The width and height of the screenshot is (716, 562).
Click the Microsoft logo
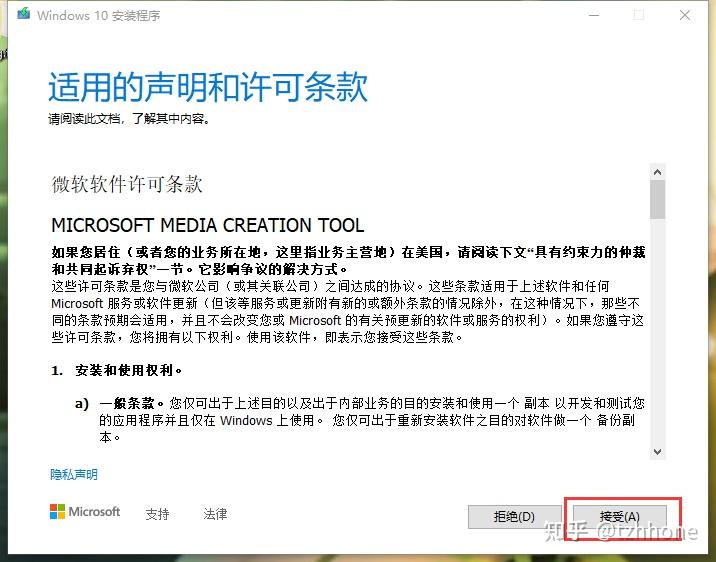(85, 512)
